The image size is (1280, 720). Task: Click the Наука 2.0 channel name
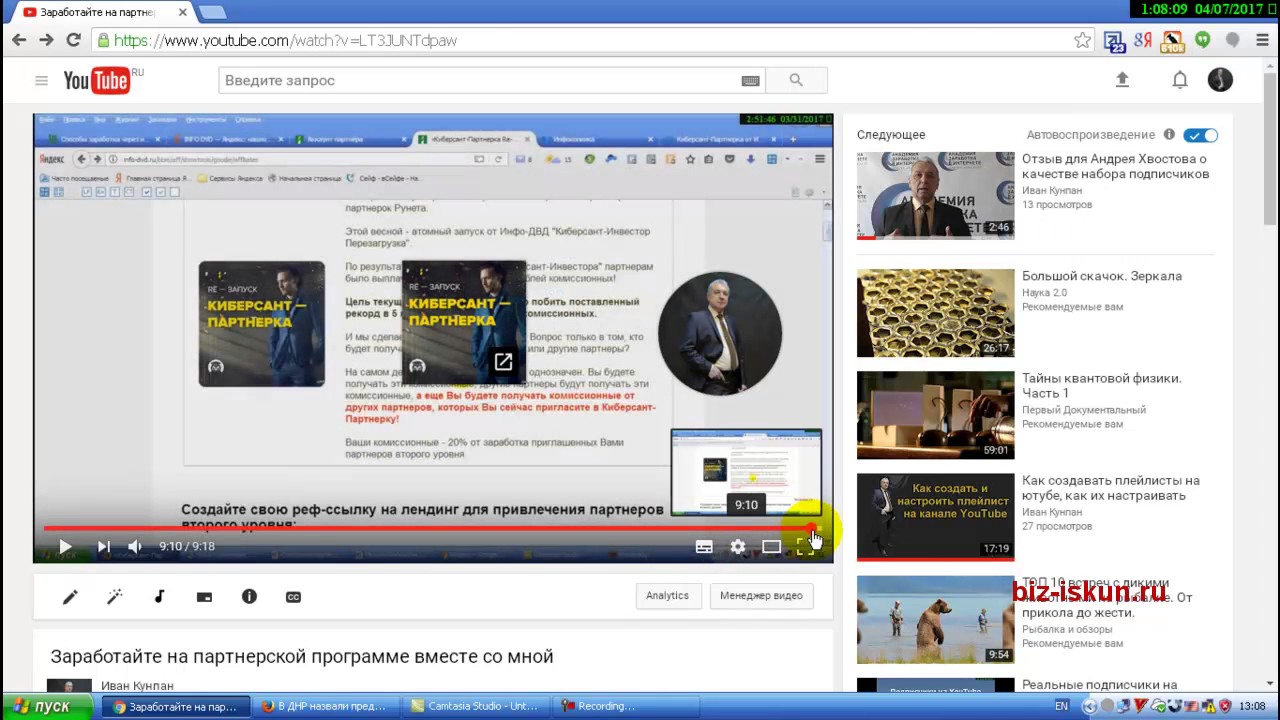(1044, 292)
